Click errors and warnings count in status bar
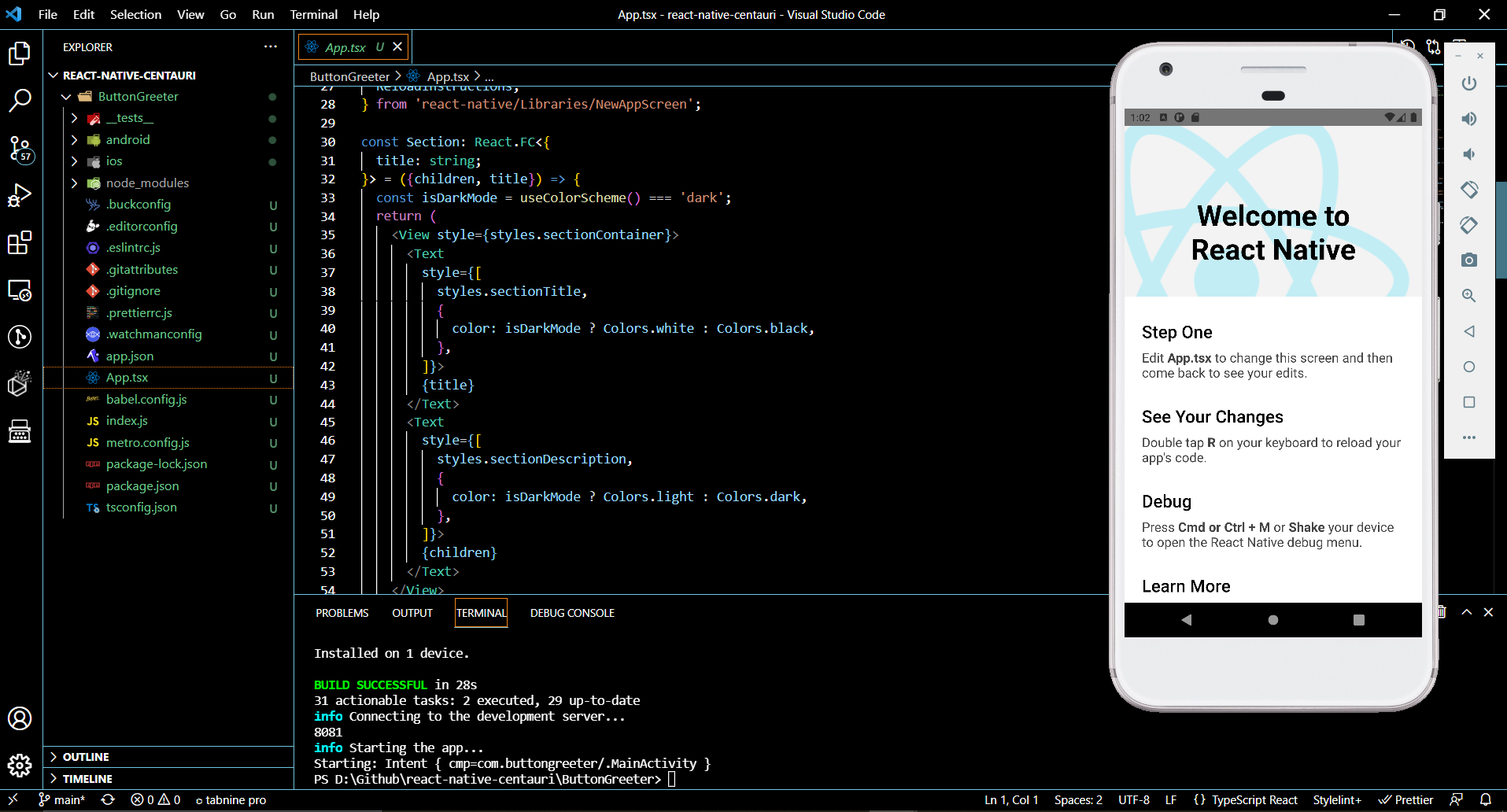Screen dimensions: 1507x812 coord(156,799)
